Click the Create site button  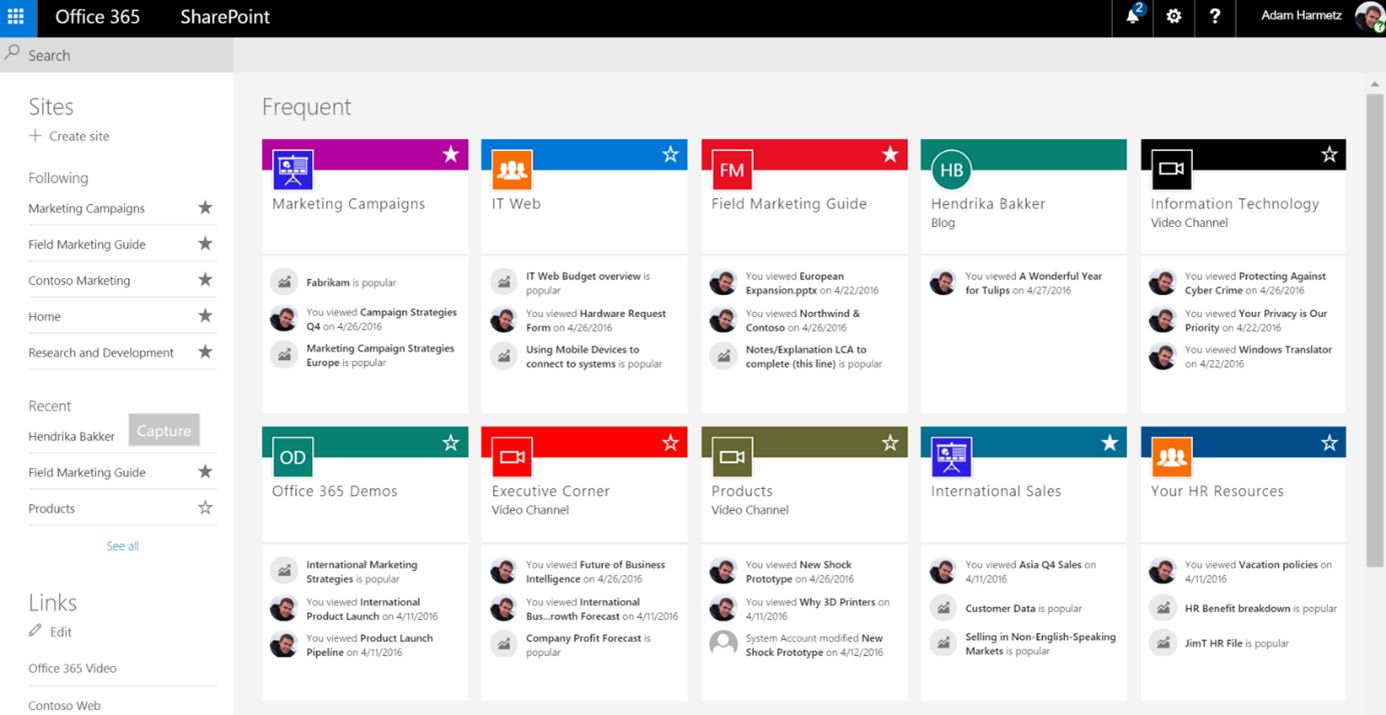[69, 136]
